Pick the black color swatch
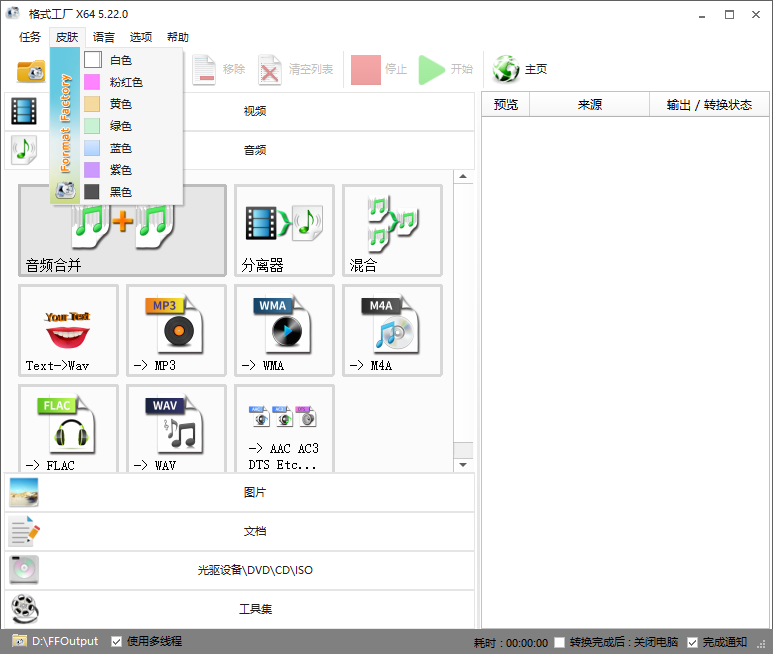Viewport: 773px width, 654px height. tap(92, 192)
